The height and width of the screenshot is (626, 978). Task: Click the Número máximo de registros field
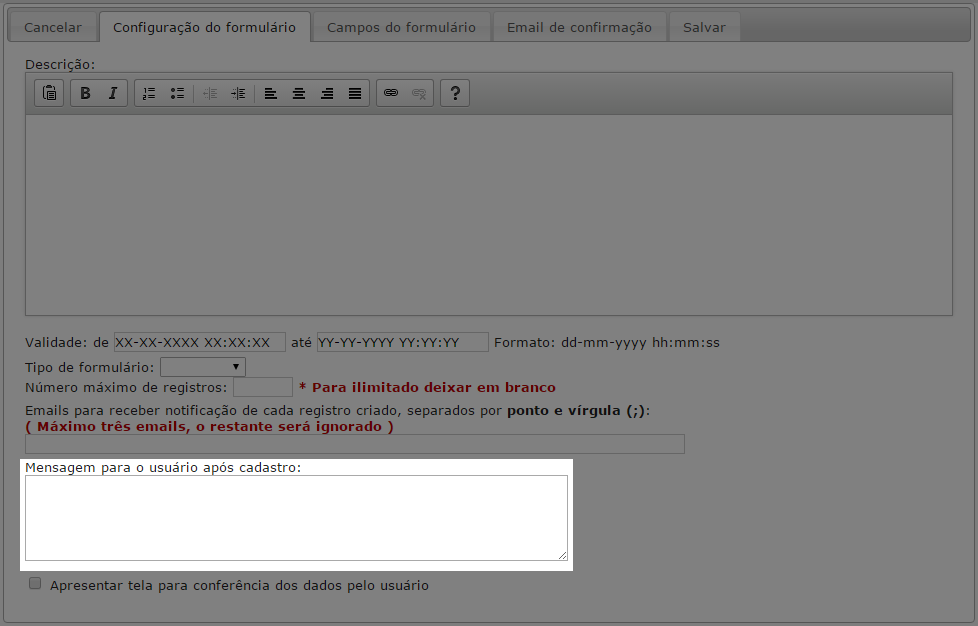point(263,387)
